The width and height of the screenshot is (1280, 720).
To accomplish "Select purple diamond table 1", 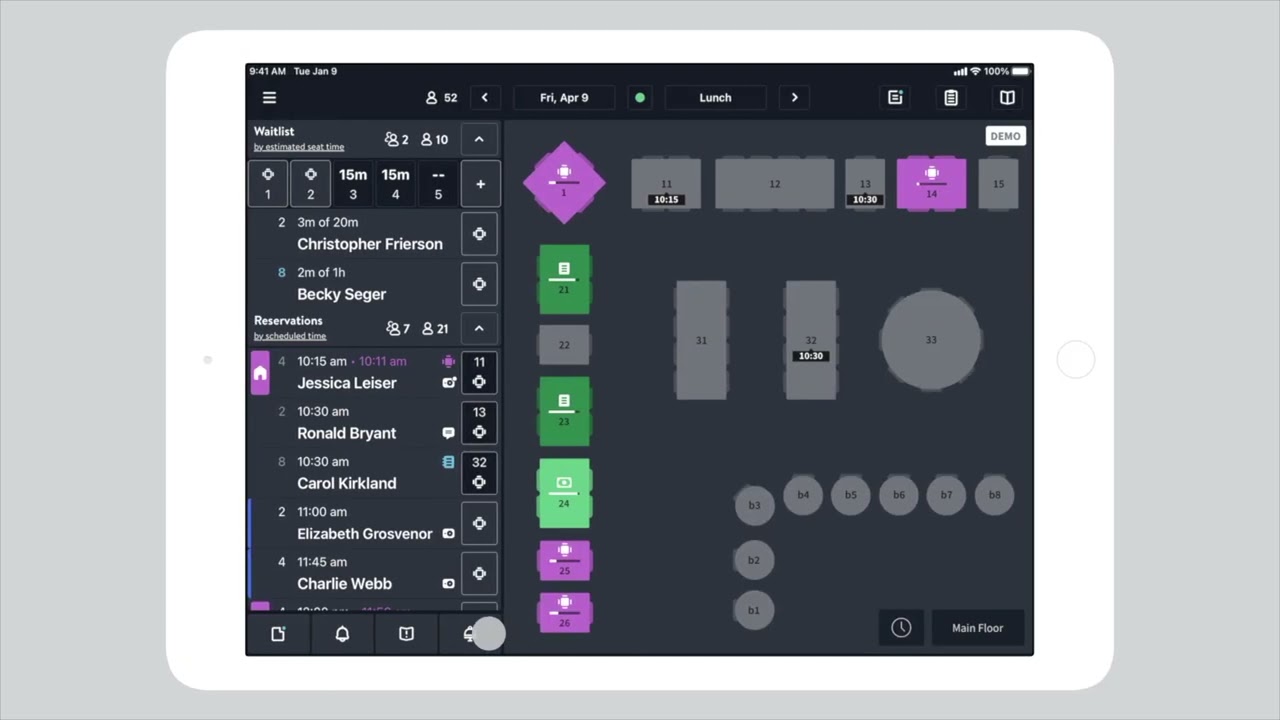I will click(x=564, y=182).
